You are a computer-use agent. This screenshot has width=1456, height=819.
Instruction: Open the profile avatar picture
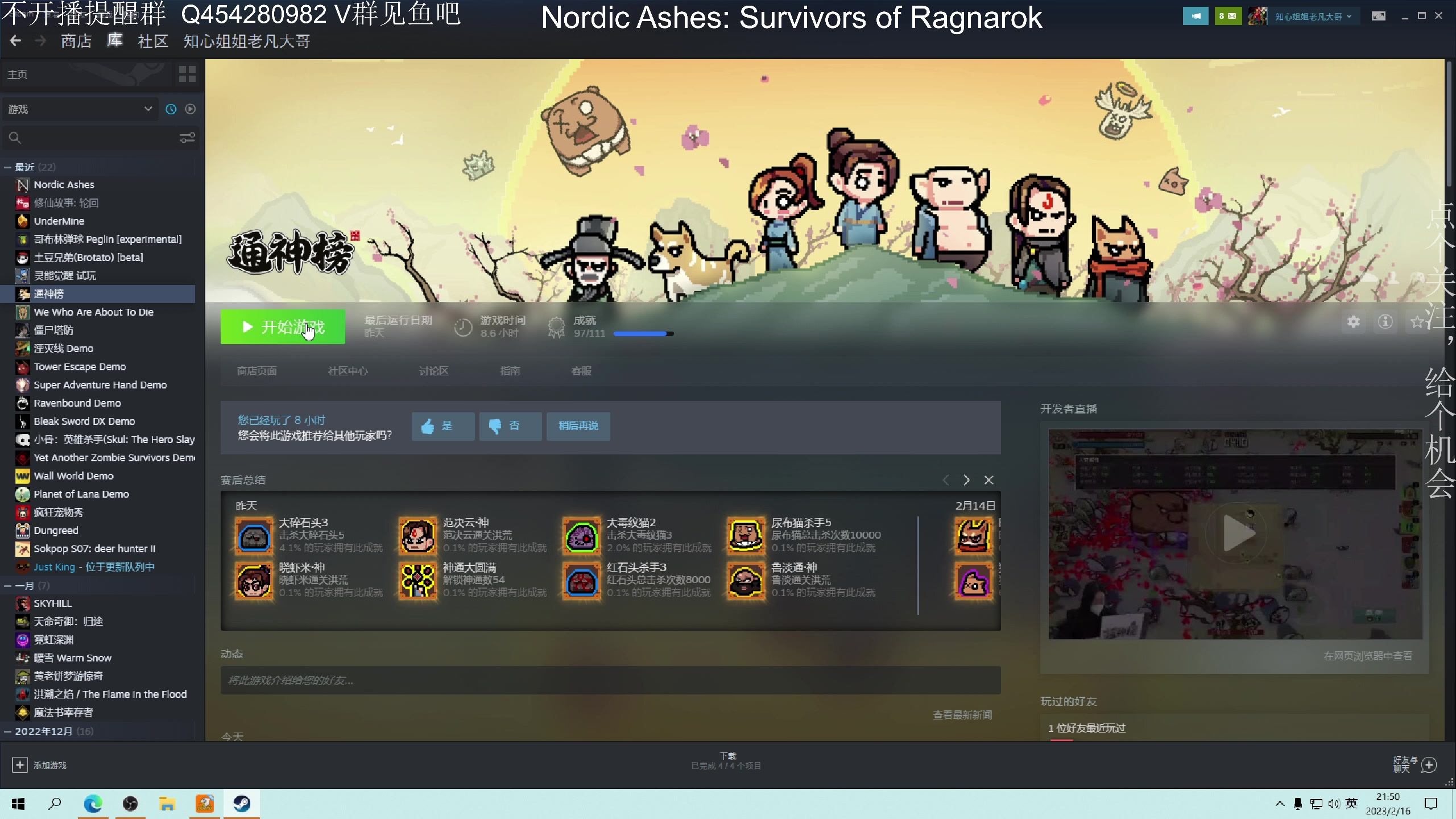(1258, 16)
